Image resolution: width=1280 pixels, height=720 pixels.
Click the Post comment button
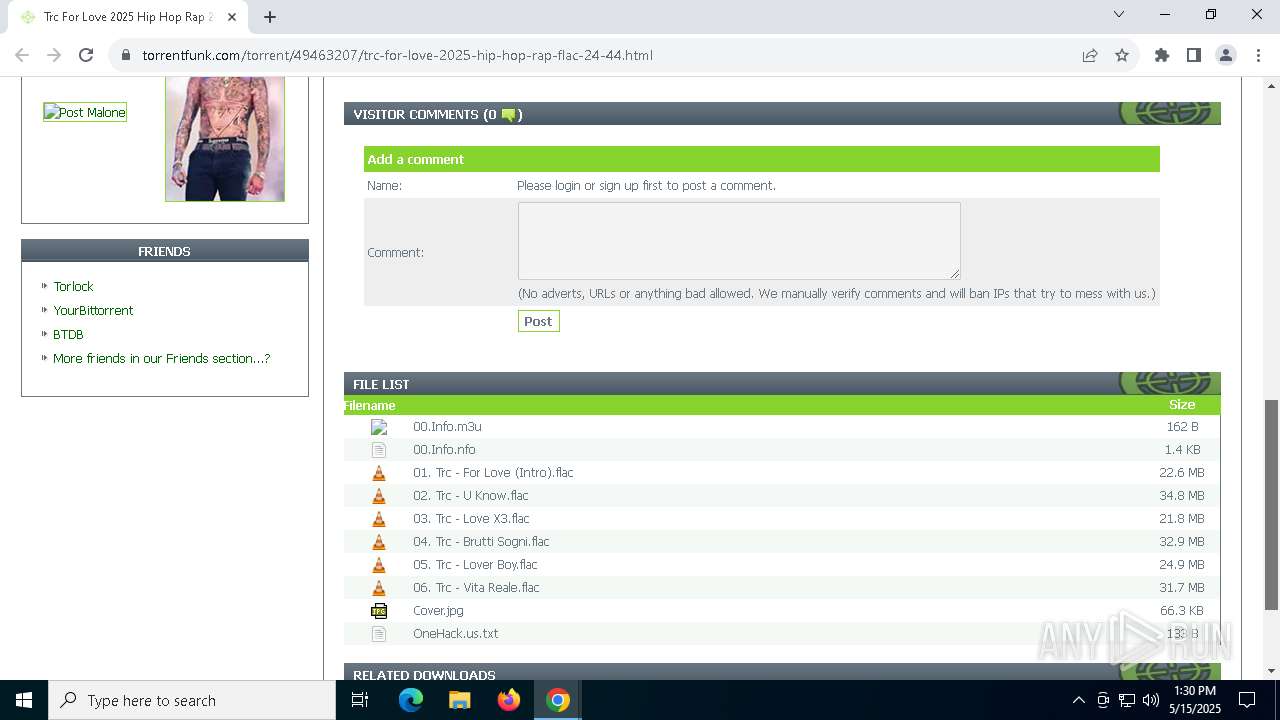tap(538, 321)
